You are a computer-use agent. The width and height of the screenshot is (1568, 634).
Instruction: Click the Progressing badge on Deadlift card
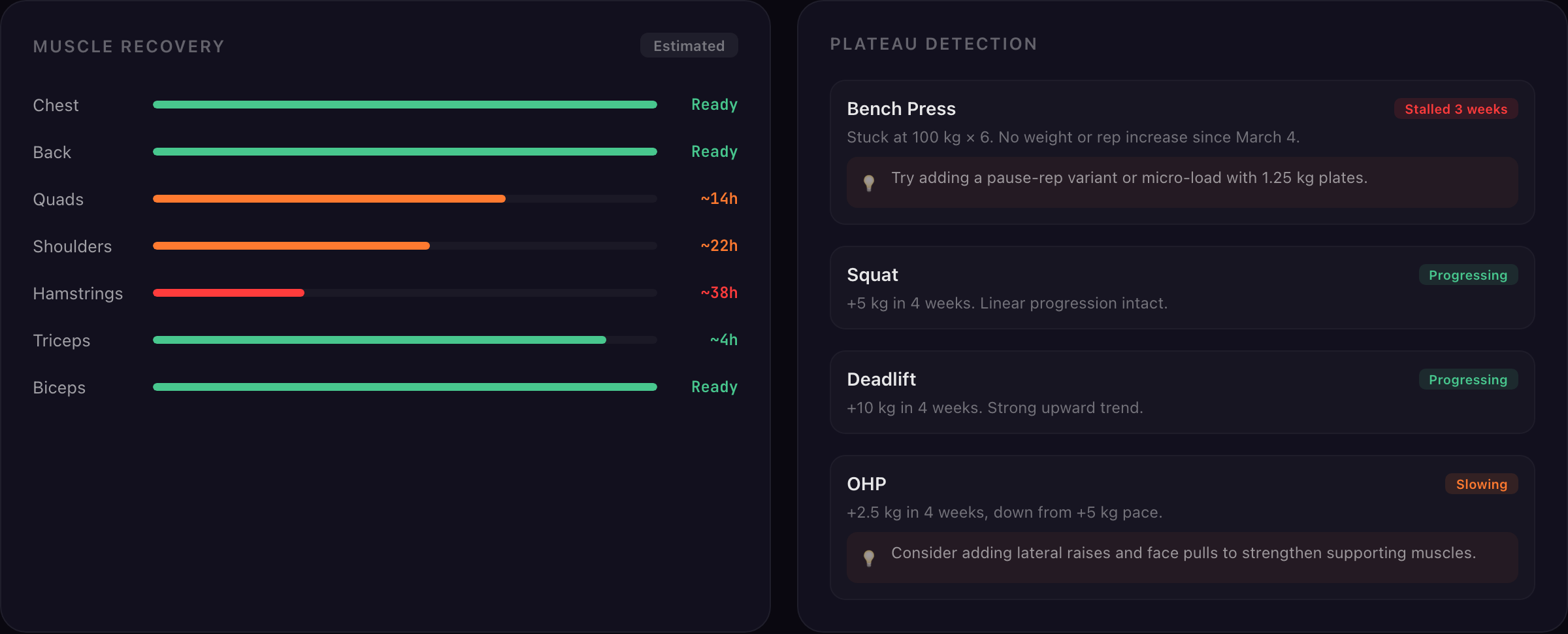click(1467, 380)
